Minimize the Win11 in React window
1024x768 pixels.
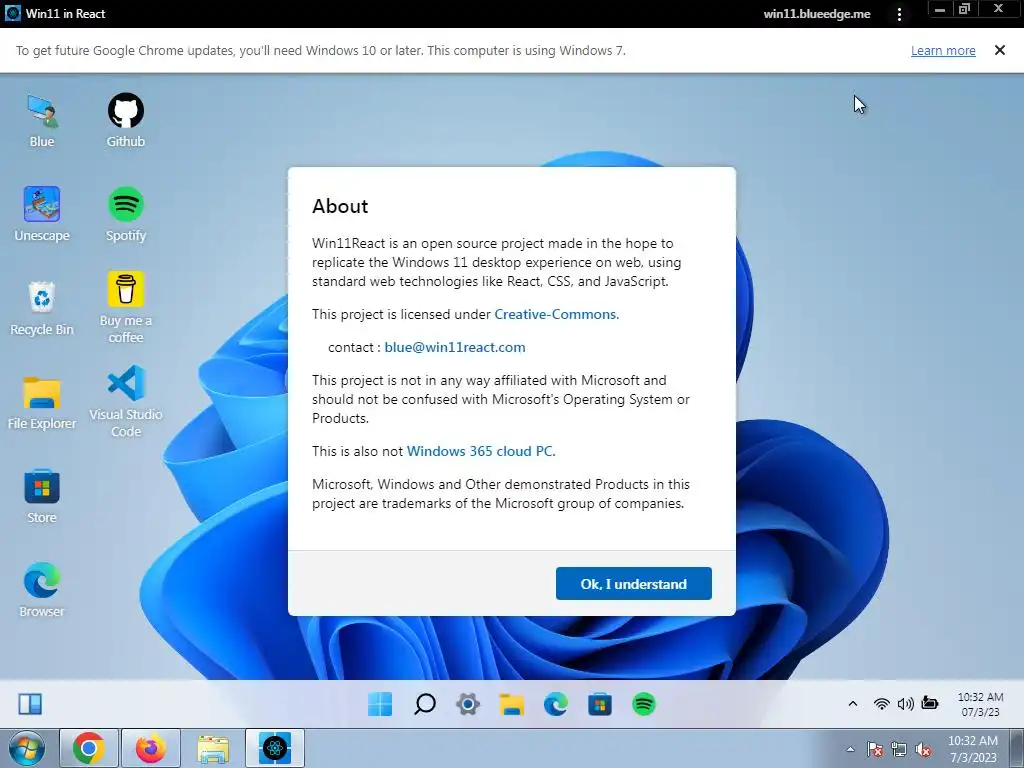pos(940,9)
